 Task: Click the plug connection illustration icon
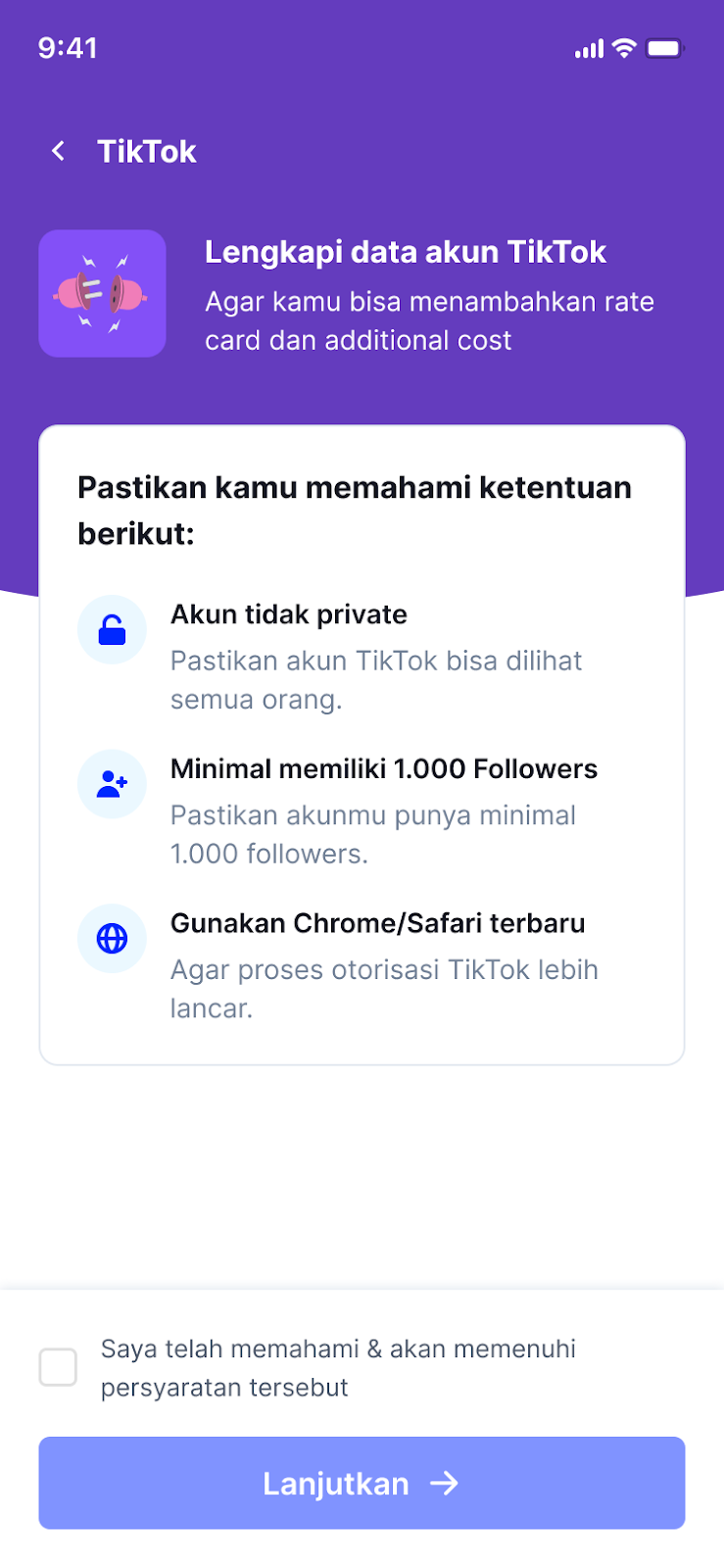102,294
